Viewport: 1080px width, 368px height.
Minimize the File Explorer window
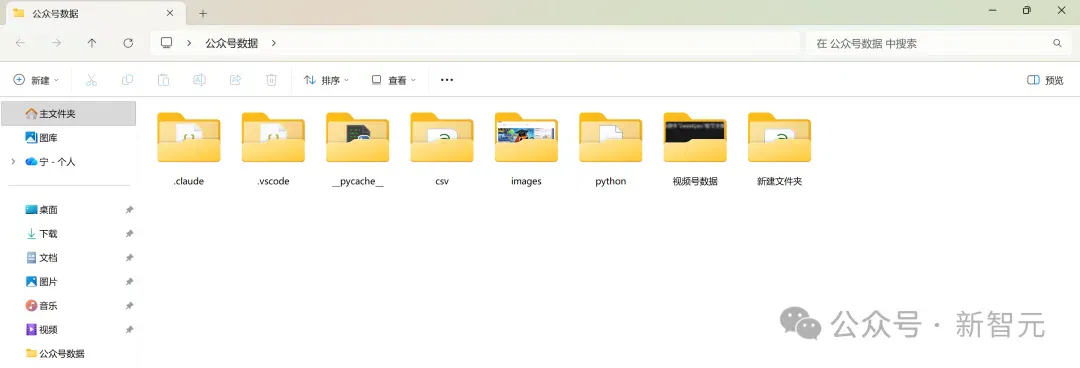(993, 10)
